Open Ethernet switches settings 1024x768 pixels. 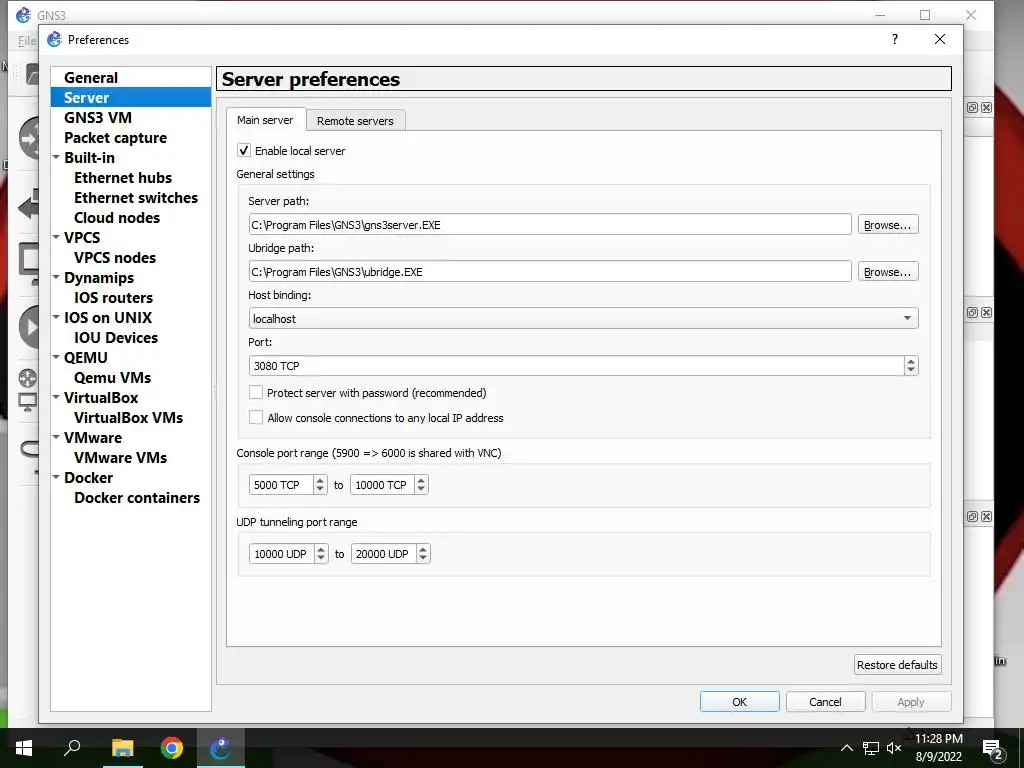tap(136, 197)
